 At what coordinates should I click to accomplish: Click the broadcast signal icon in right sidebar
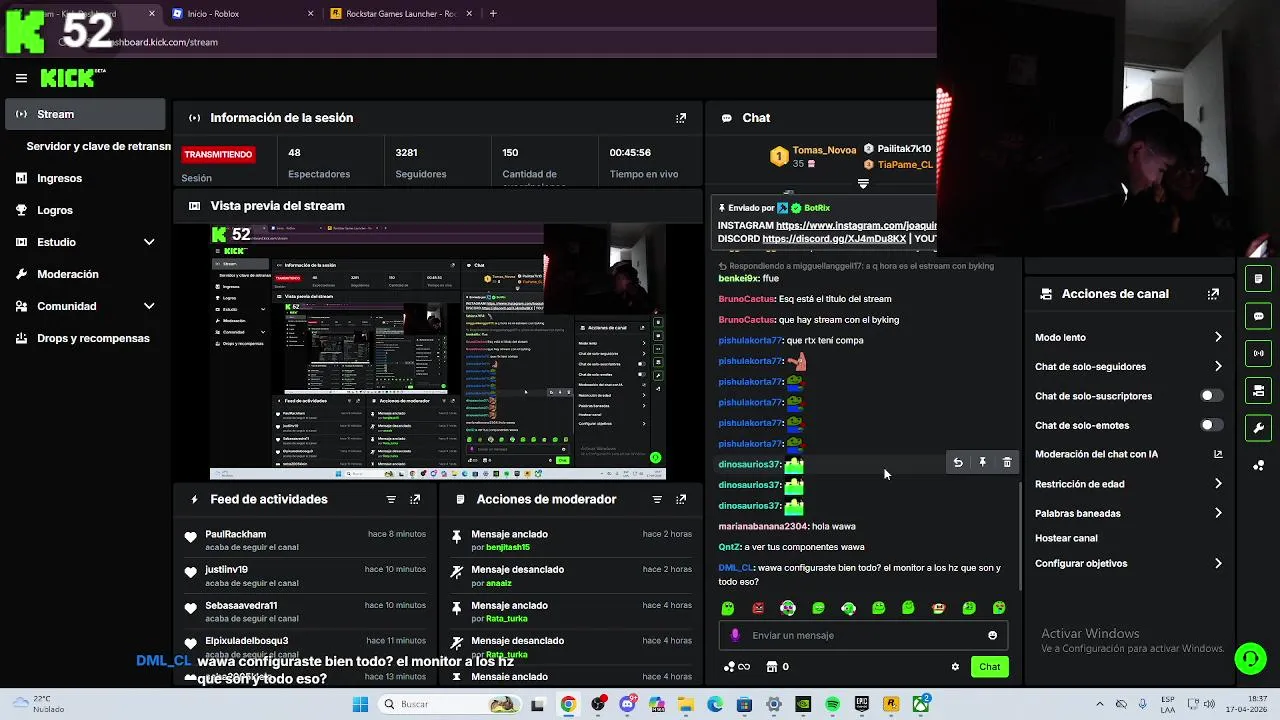tap(1258, 353)
